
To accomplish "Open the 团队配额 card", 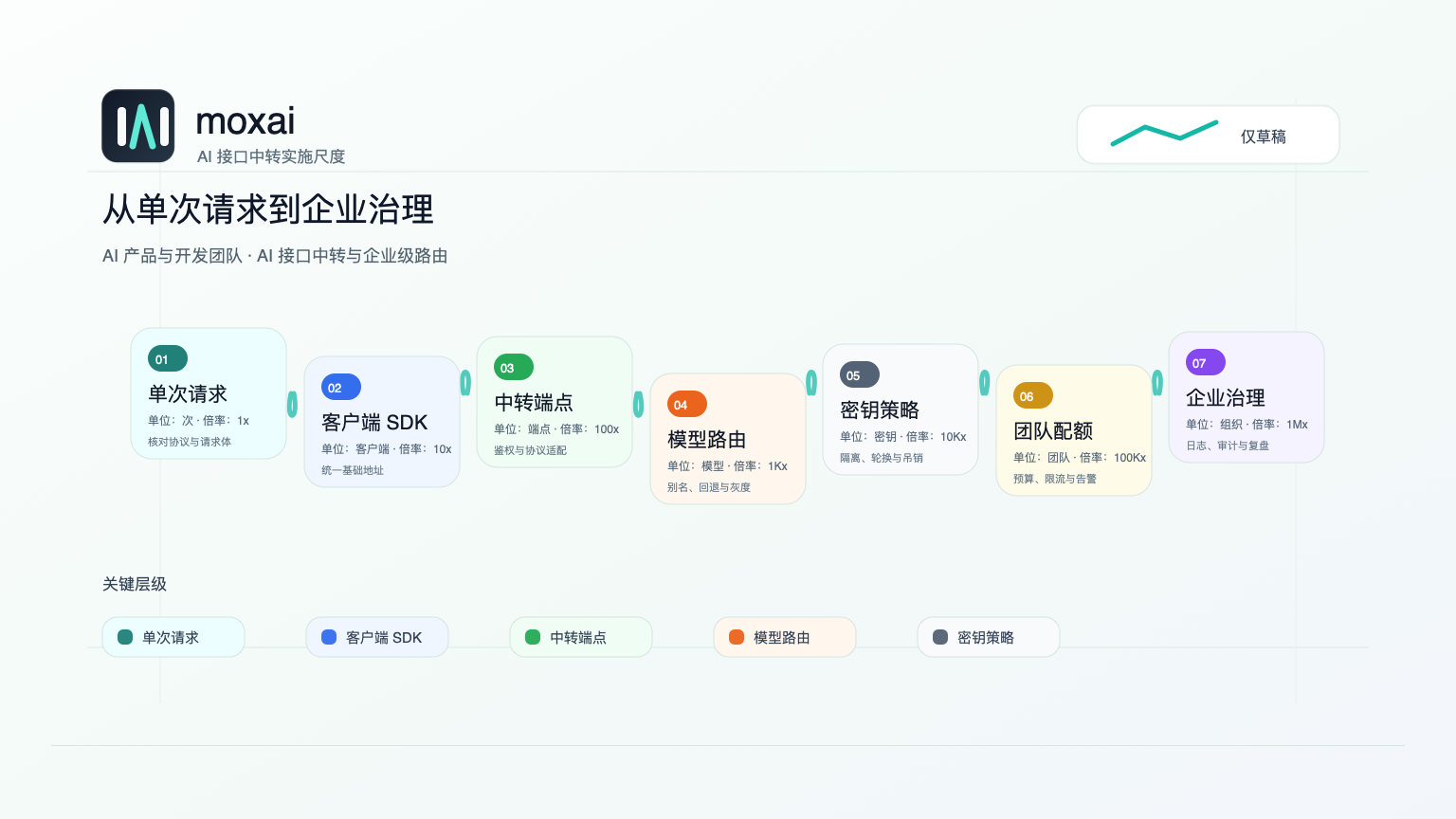I will [x=1074, y=430].
